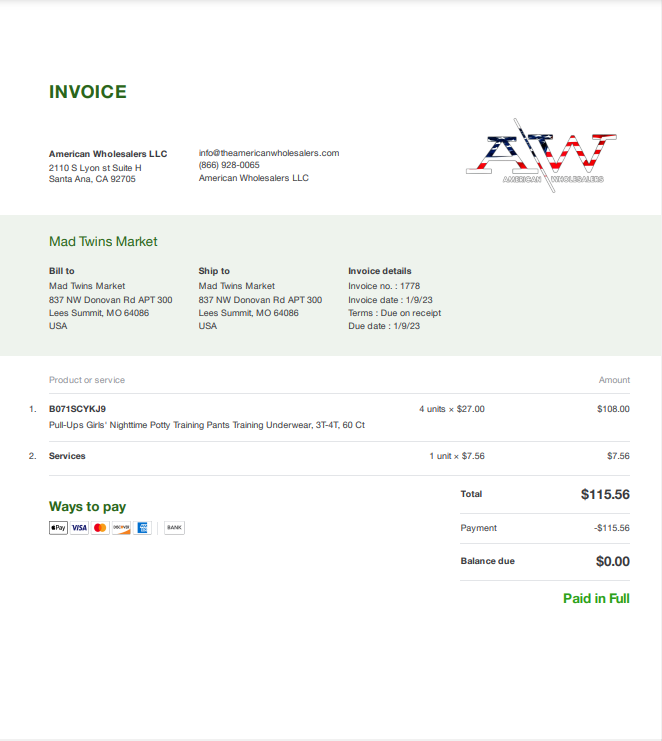Click the $0.00 balance due value
Image resolution: width=662 pixels, height=741 pixels.
pos(613,561)
